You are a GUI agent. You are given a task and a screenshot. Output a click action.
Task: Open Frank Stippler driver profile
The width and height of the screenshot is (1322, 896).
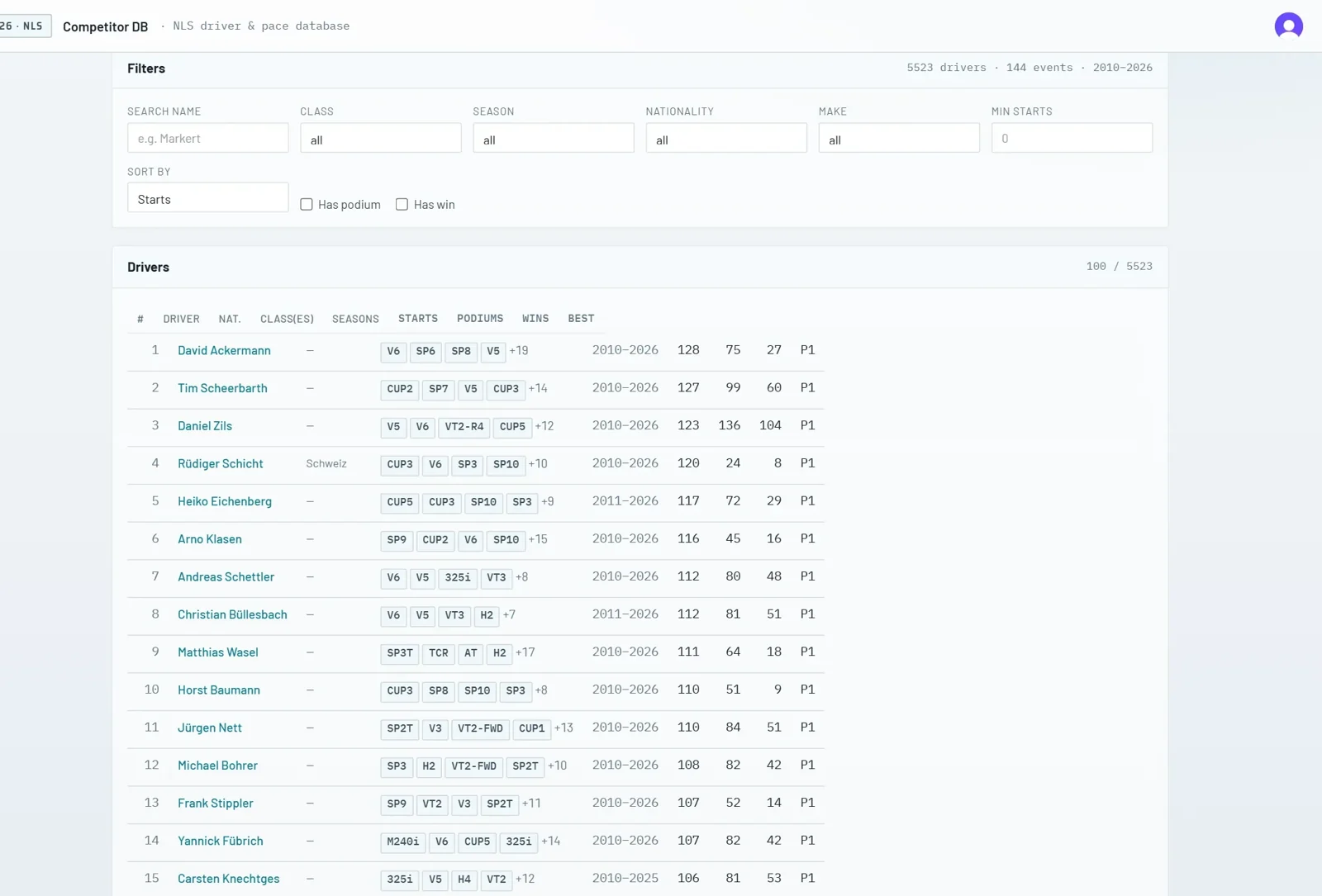click(215, 803)
